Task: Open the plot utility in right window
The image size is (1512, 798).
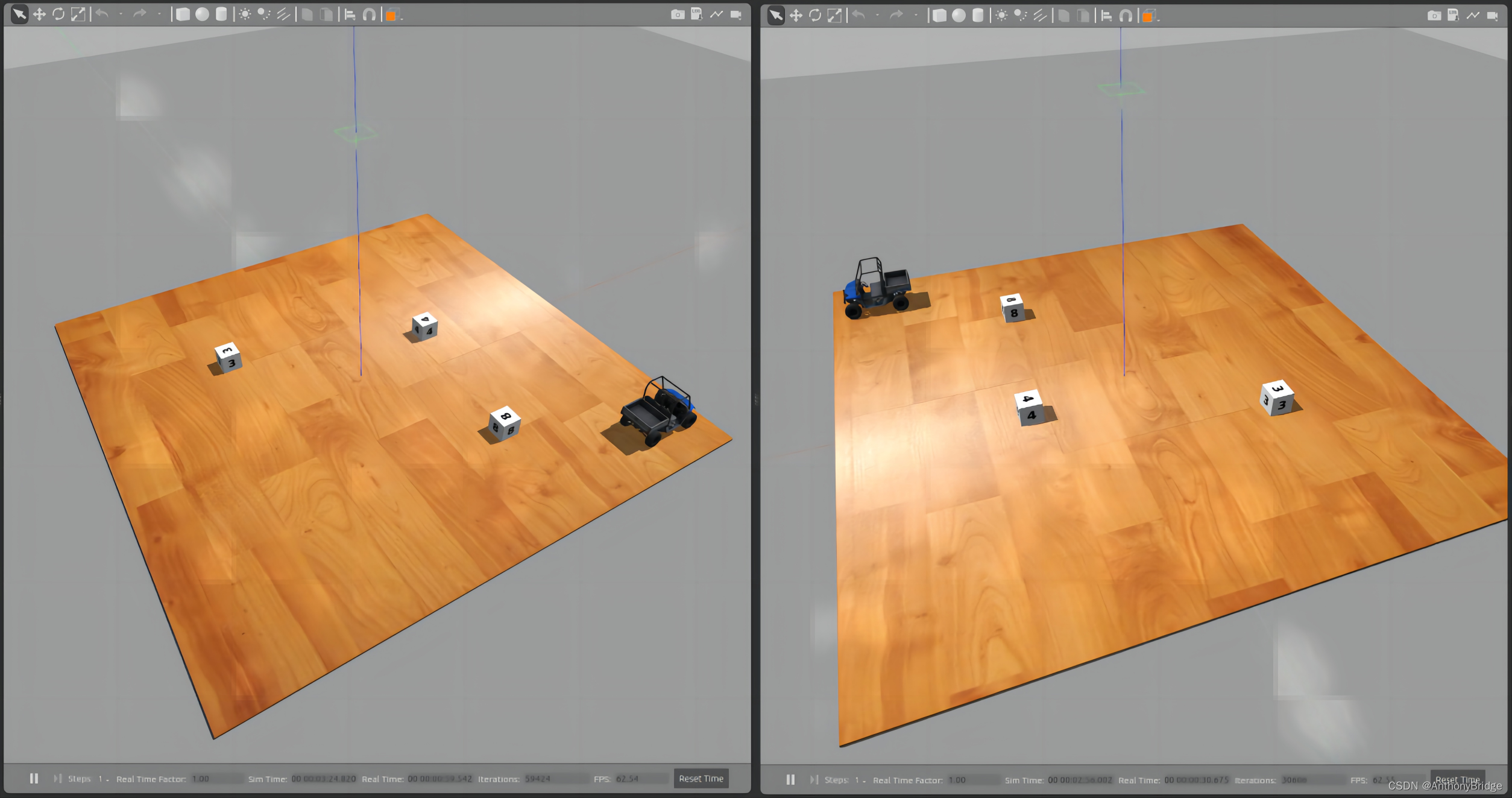Action: pyautogui.click(x=1473, y=16)
